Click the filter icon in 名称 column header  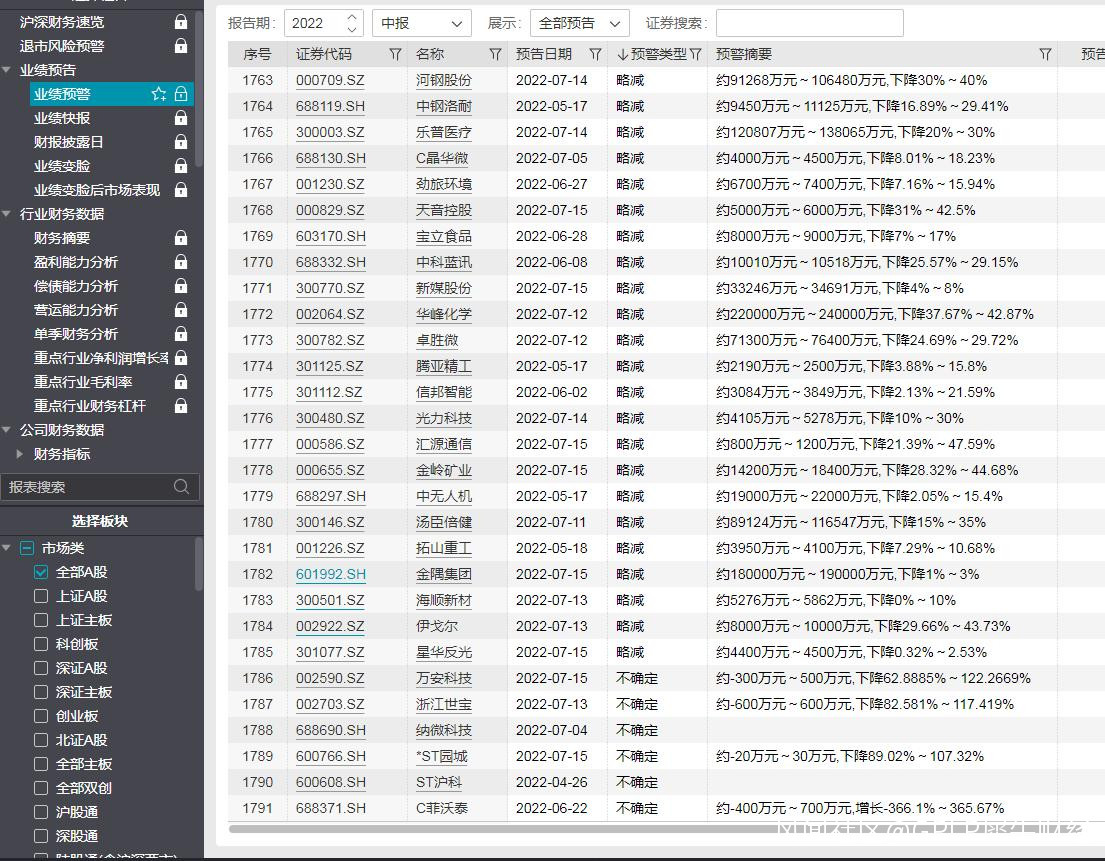point(495,54)
